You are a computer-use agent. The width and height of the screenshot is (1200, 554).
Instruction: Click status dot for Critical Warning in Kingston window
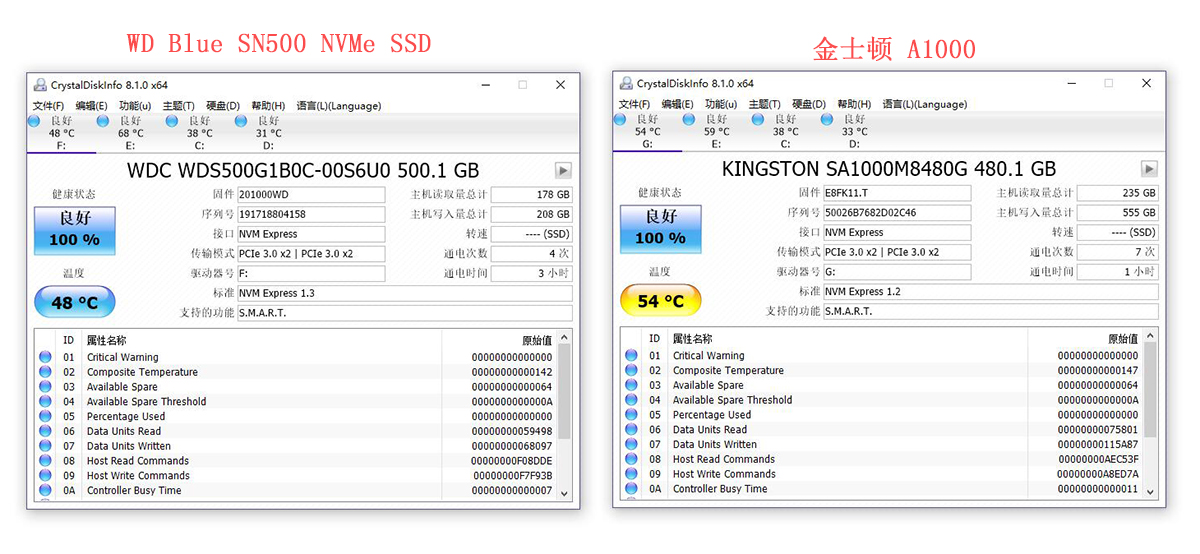coord(631,355)
